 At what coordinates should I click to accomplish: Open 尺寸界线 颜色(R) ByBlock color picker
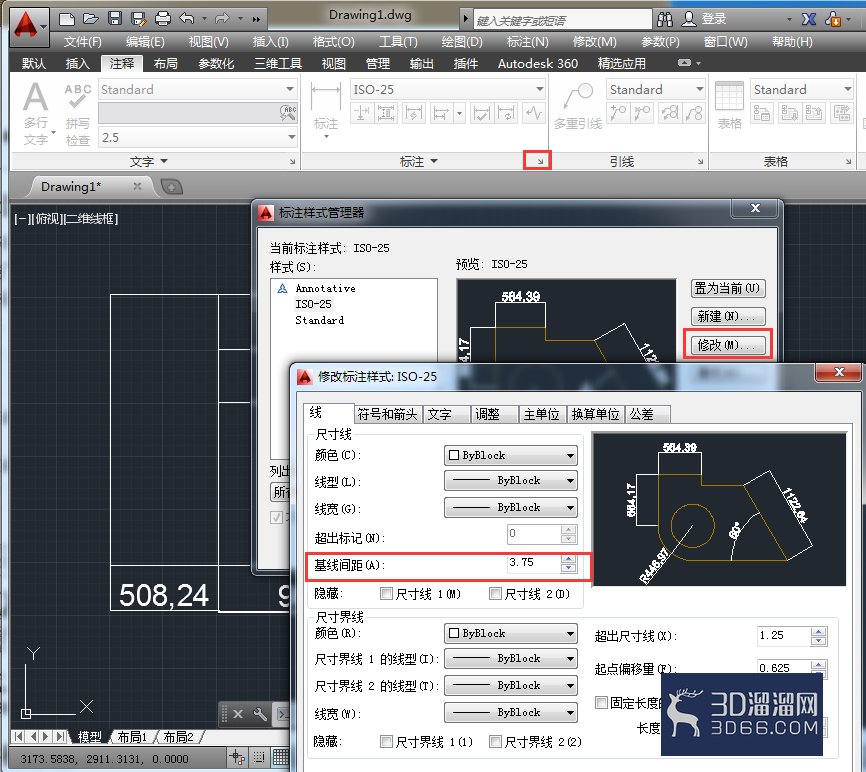tap(511, 633)
